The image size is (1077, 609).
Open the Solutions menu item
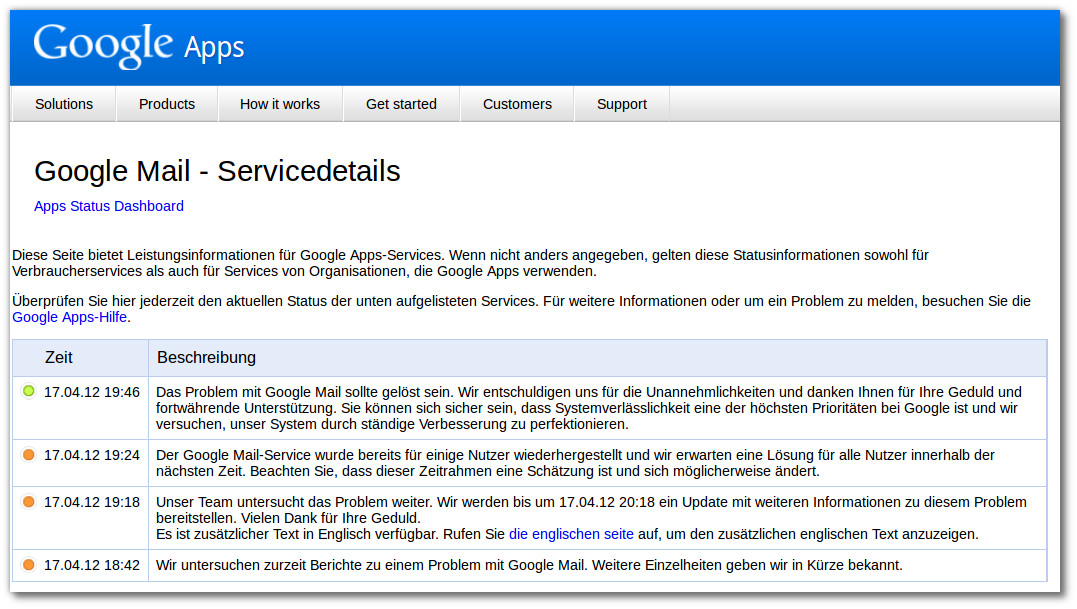tap(64, 104)
